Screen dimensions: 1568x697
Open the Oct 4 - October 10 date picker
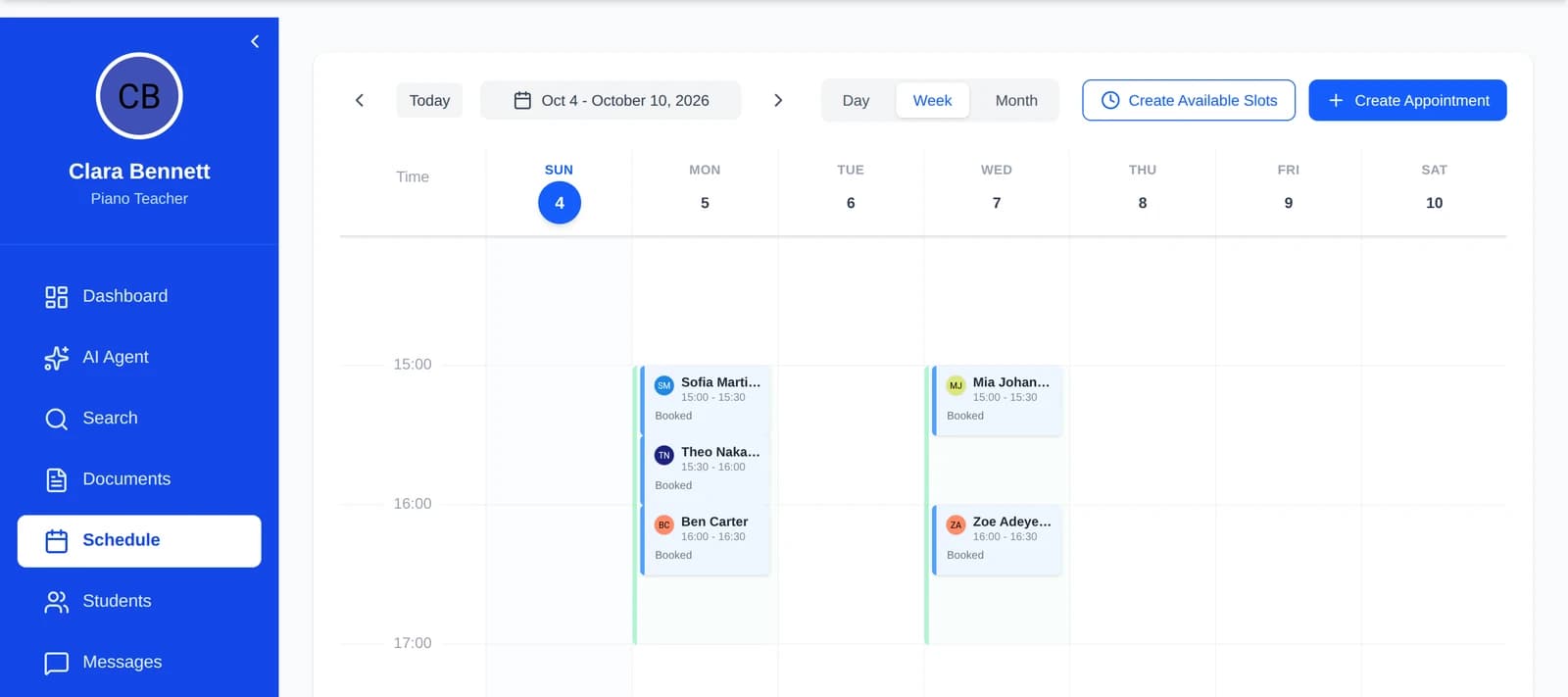click(611, 100)
